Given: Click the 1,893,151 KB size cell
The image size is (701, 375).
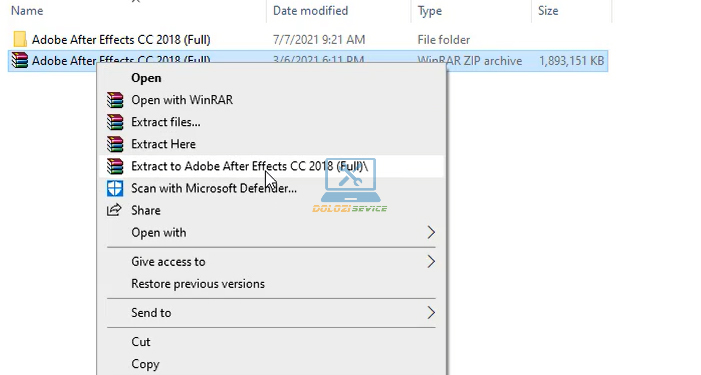Looking at the screenshot, I should pyautogui.click(x=571, y=61).
